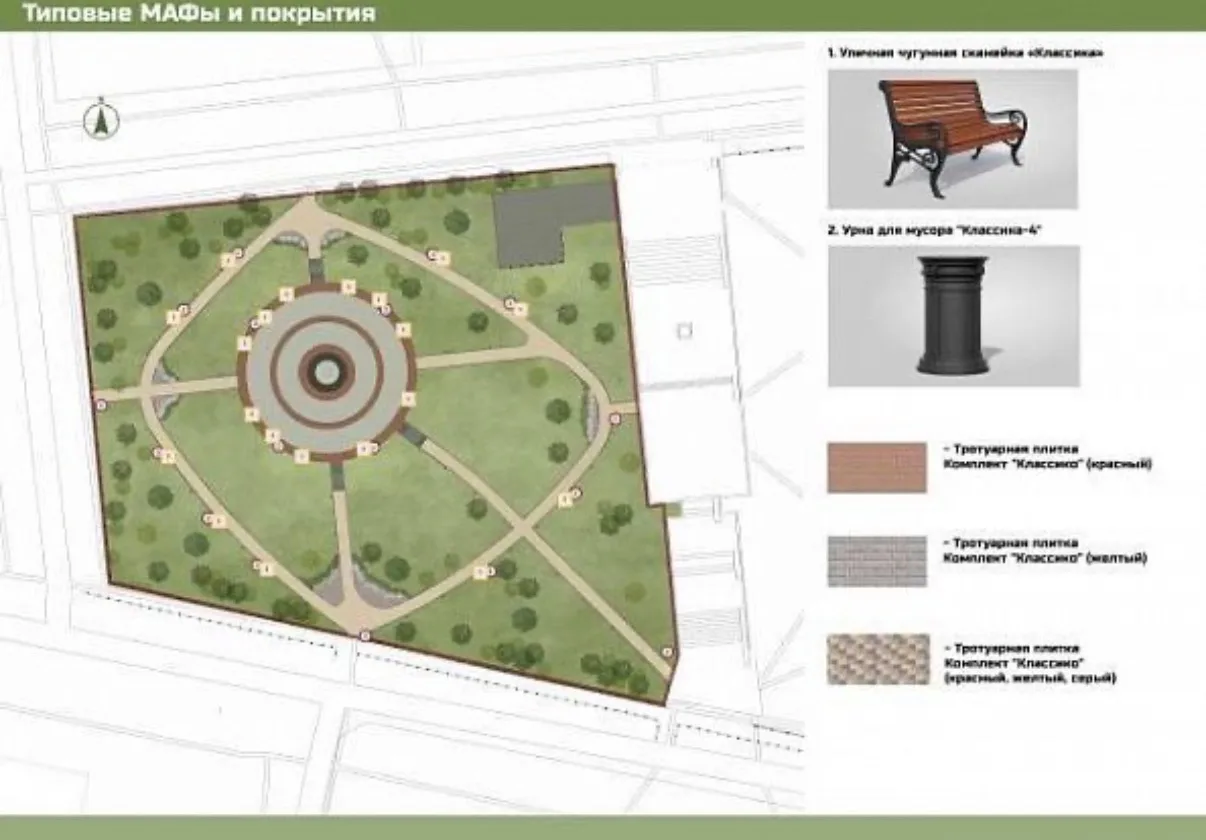Pick the red "Классико" paving tile swatch
Screen dimensions: 1206x840
(876, 467)
